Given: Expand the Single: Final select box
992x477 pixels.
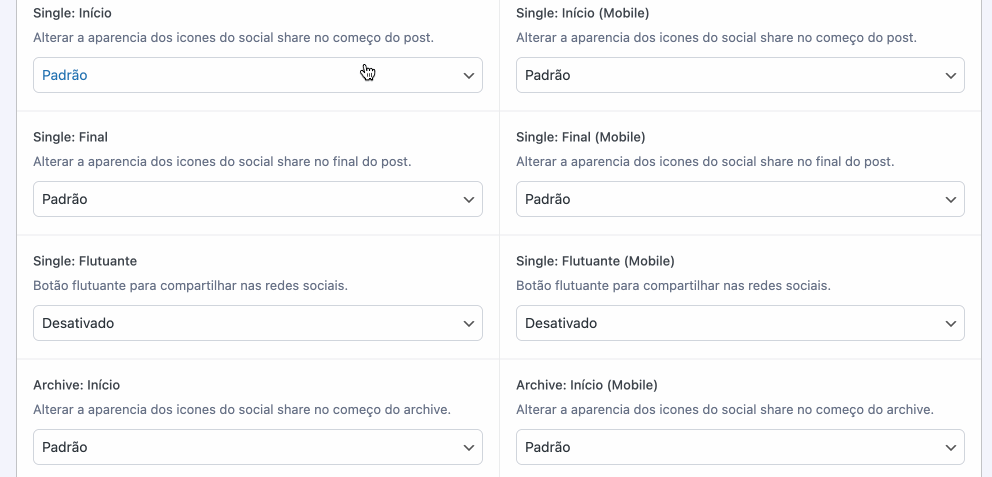Looking at the screenshot, I should pyautogui.click(x=257, y=199).
